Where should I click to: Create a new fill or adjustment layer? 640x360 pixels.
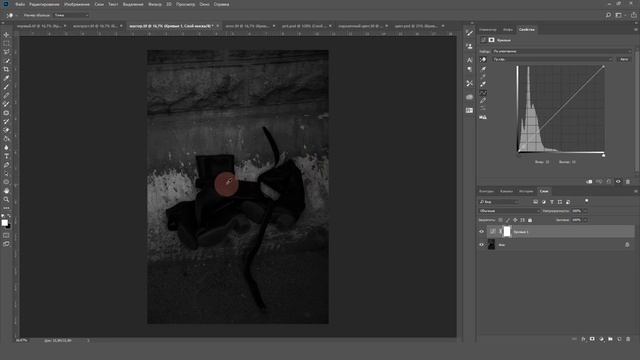click(x=601, y=339)
